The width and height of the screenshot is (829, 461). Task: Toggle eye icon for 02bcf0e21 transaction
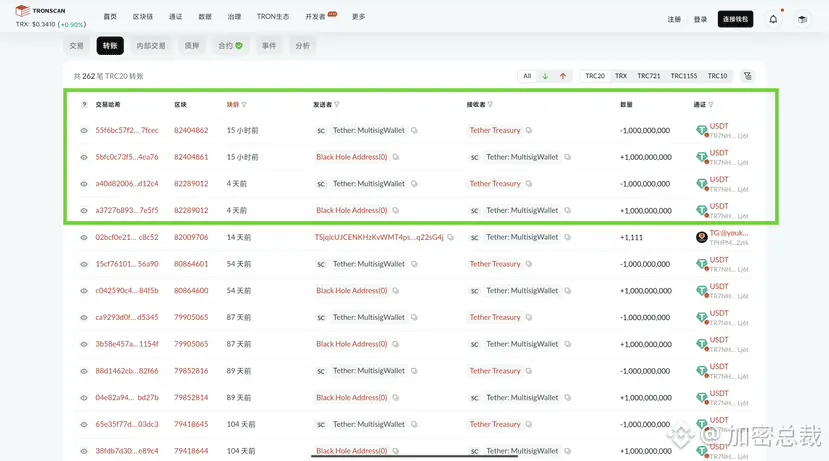84,237
